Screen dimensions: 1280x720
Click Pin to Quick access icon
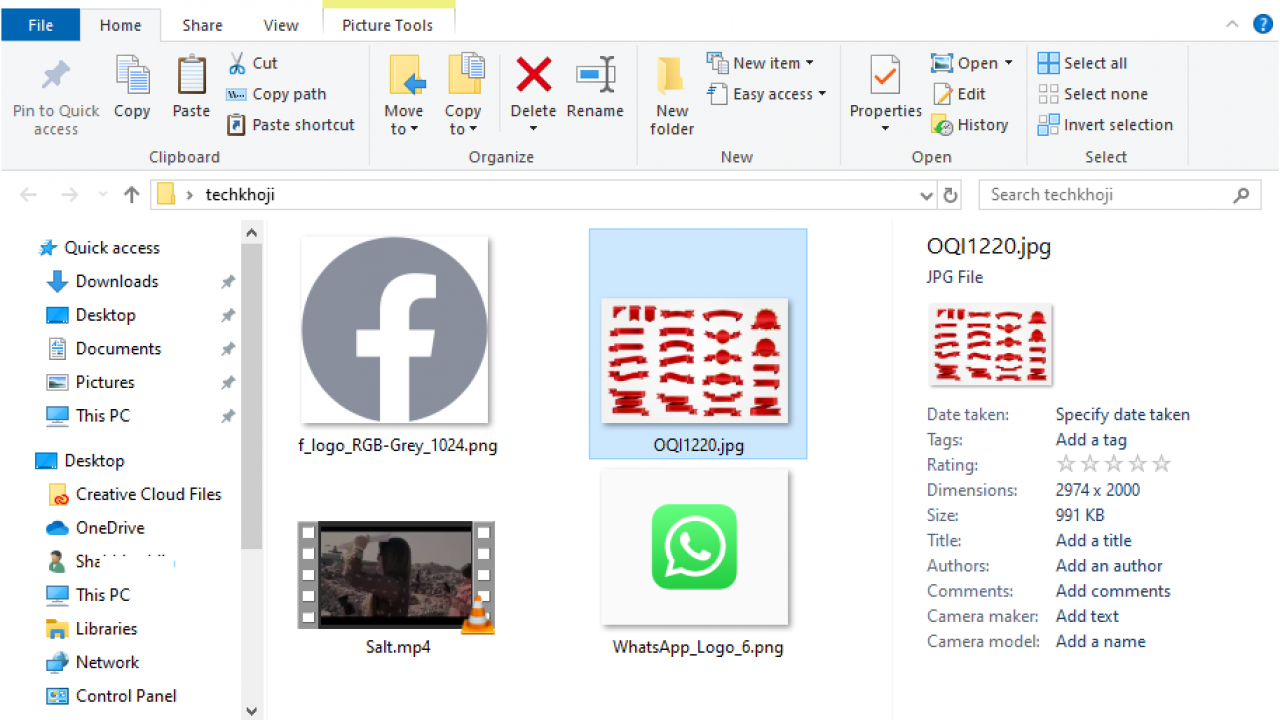coord(56,75)
